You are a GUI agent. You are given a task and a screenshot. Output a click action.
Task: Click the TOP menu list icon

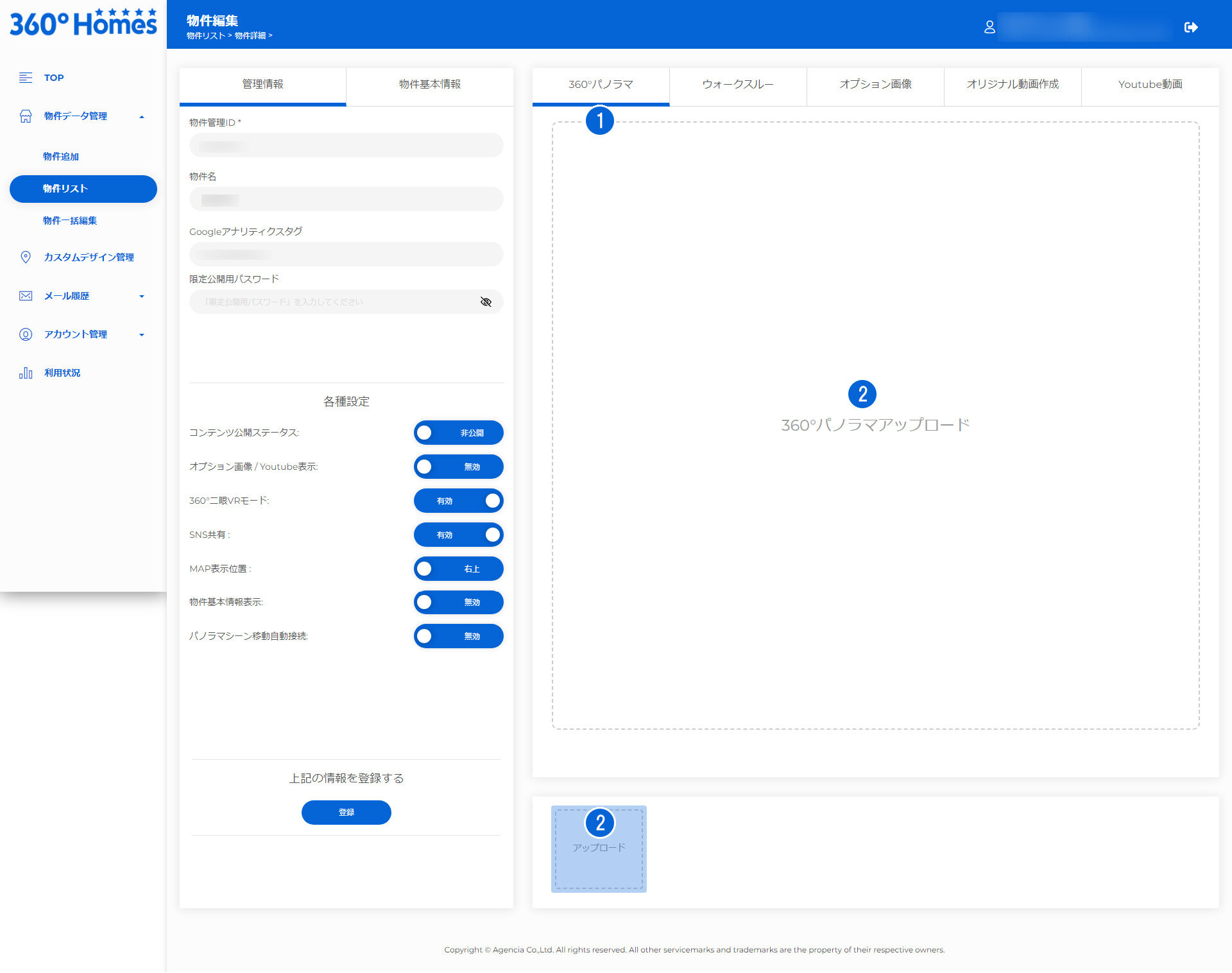tap(26, 78)
